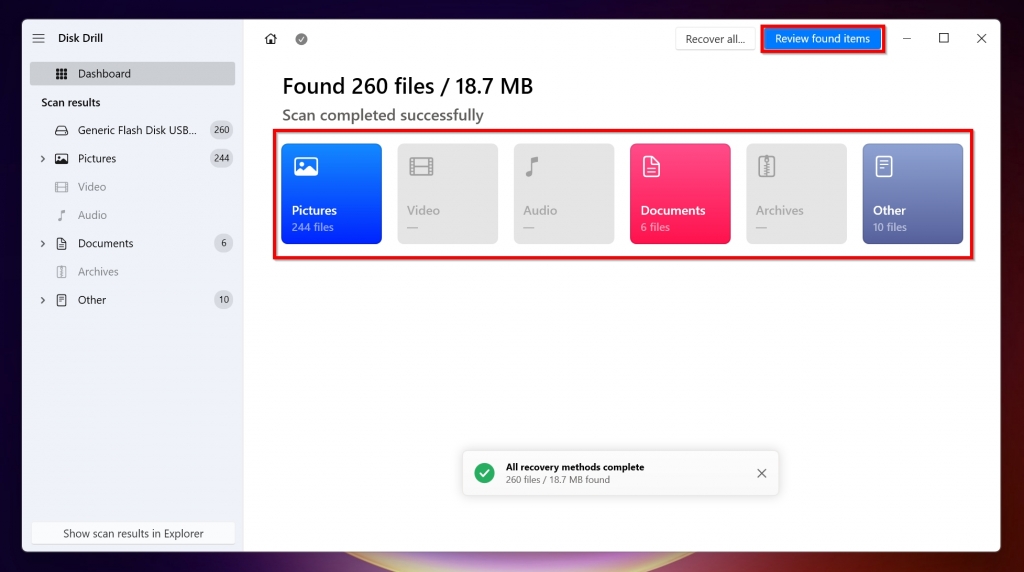Expand the Pictures tree node
Image resolution: width=1024 pixels, height=572 pixels.
[x=42, y=159]
